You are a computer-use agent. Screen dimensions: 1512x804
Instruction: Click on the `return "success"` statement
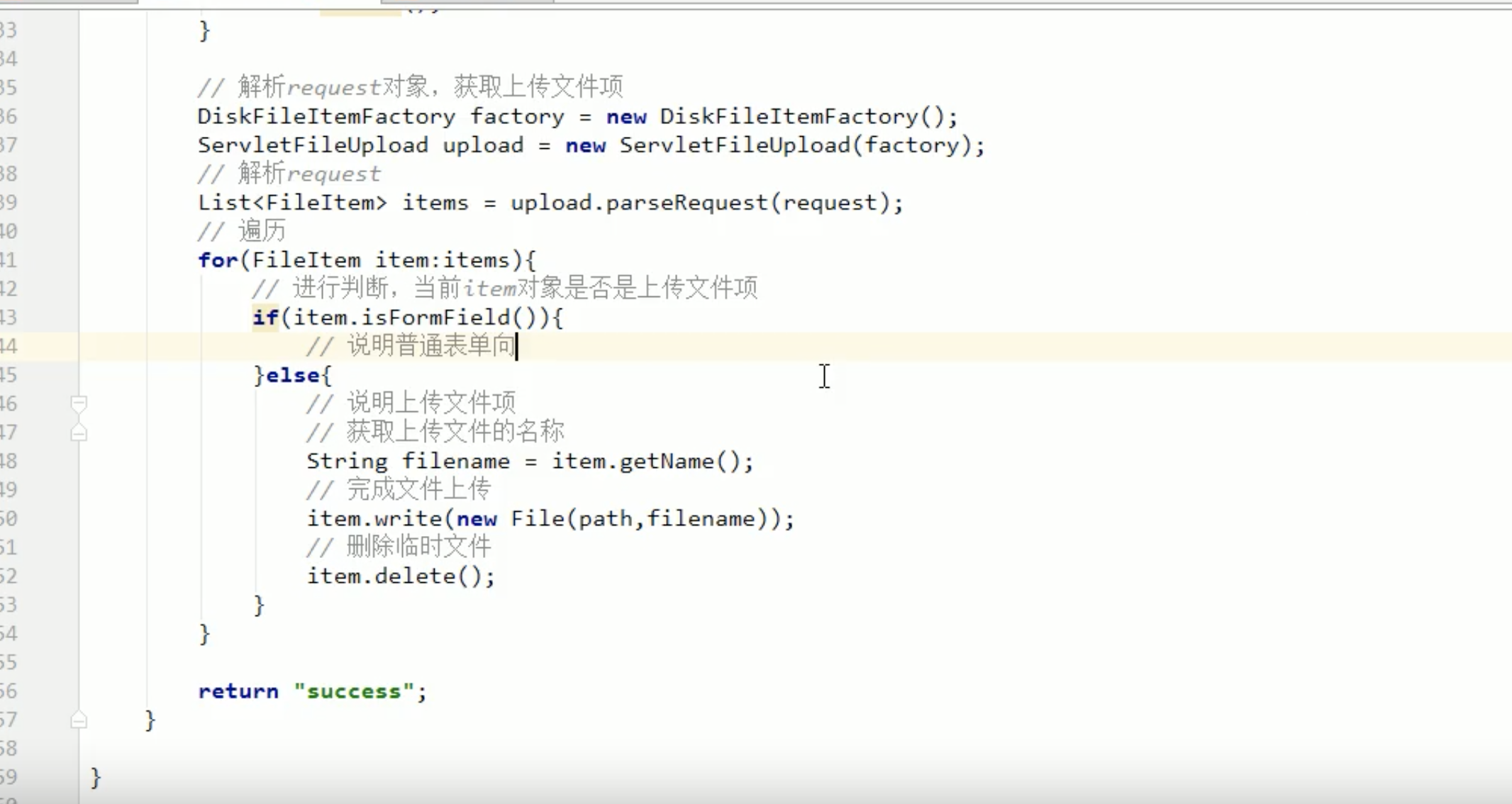point(311,690)
